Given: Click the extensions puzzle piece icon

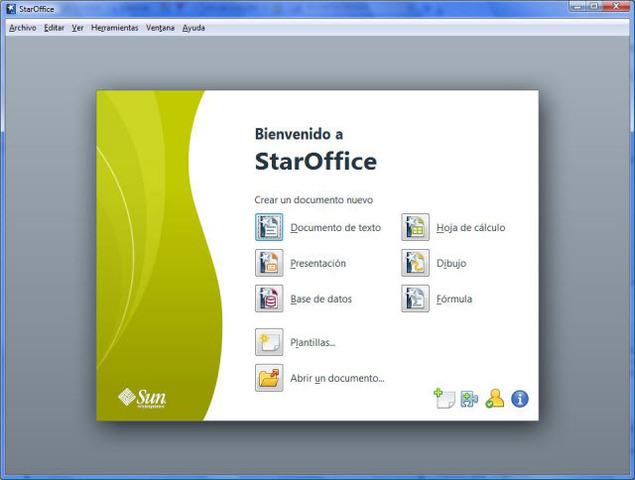Looking at the screenshot, I should click(x=469, y=399).
